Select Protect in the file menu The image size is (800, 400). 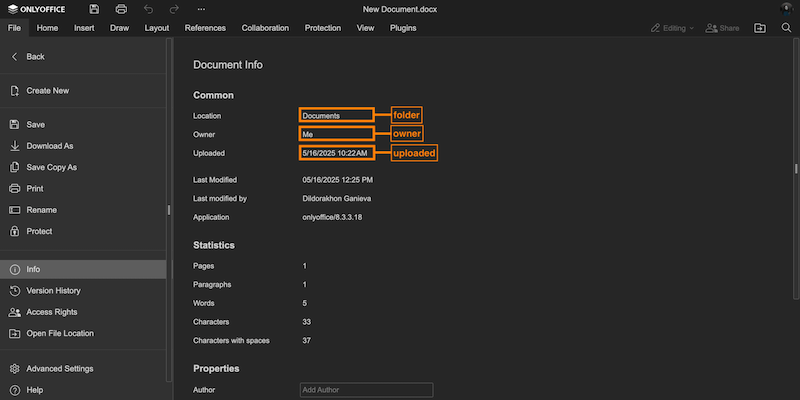point(39,231)
